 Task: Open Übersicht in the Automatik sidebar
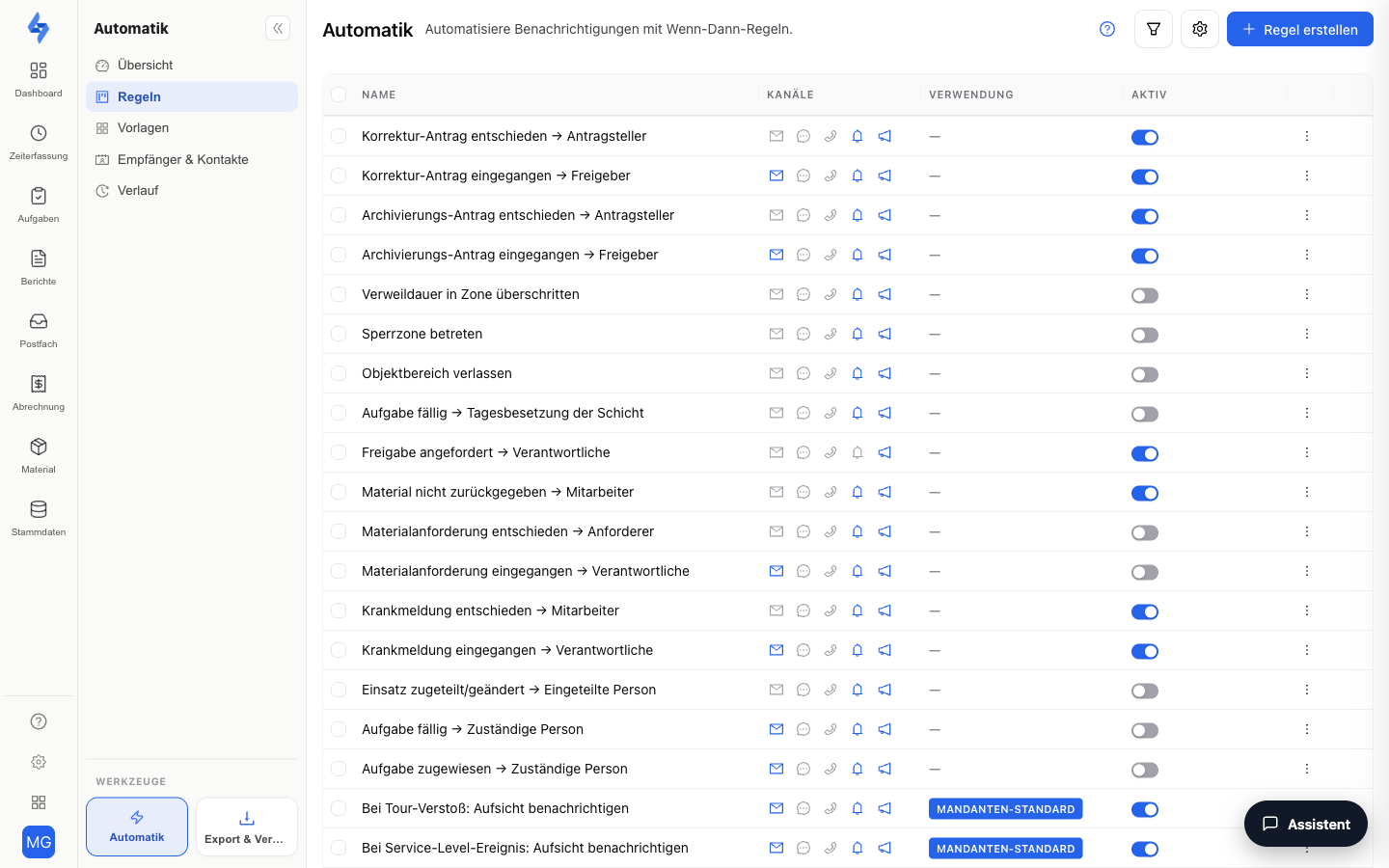[192, 66]
